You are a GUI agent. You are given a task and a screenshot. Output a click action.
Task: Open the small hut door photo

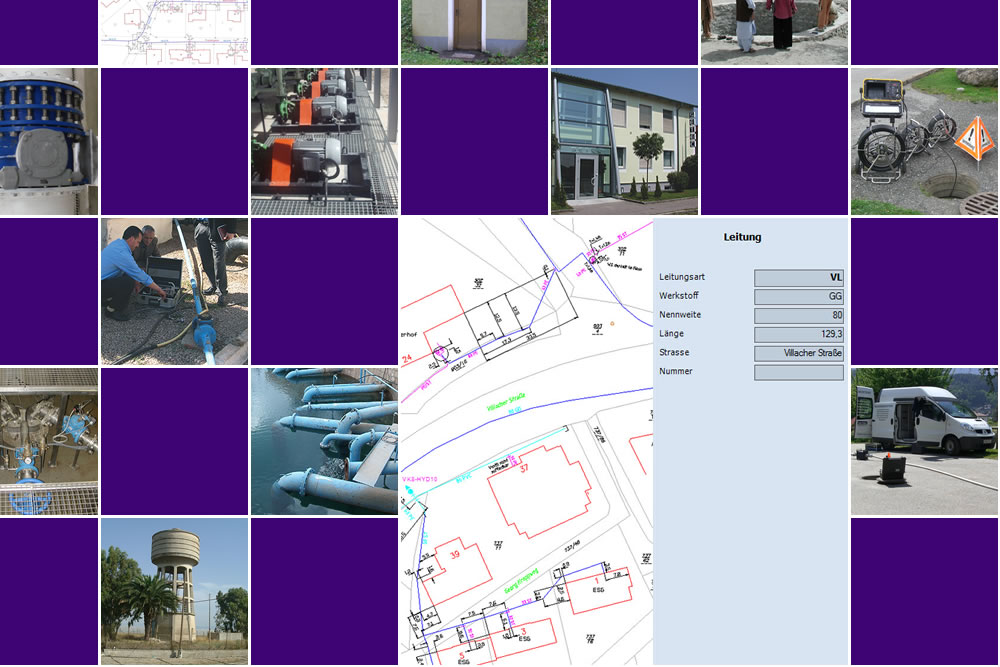tap(474, 32)
